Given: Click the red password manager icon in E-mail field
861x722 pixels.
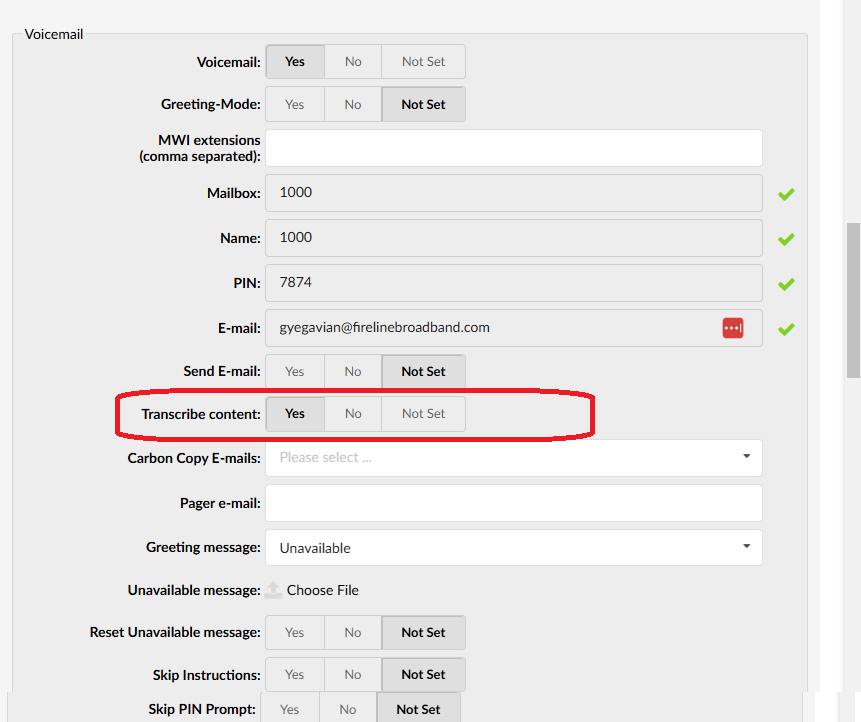Looking at the screenshot, I should (x=733, y=328).
